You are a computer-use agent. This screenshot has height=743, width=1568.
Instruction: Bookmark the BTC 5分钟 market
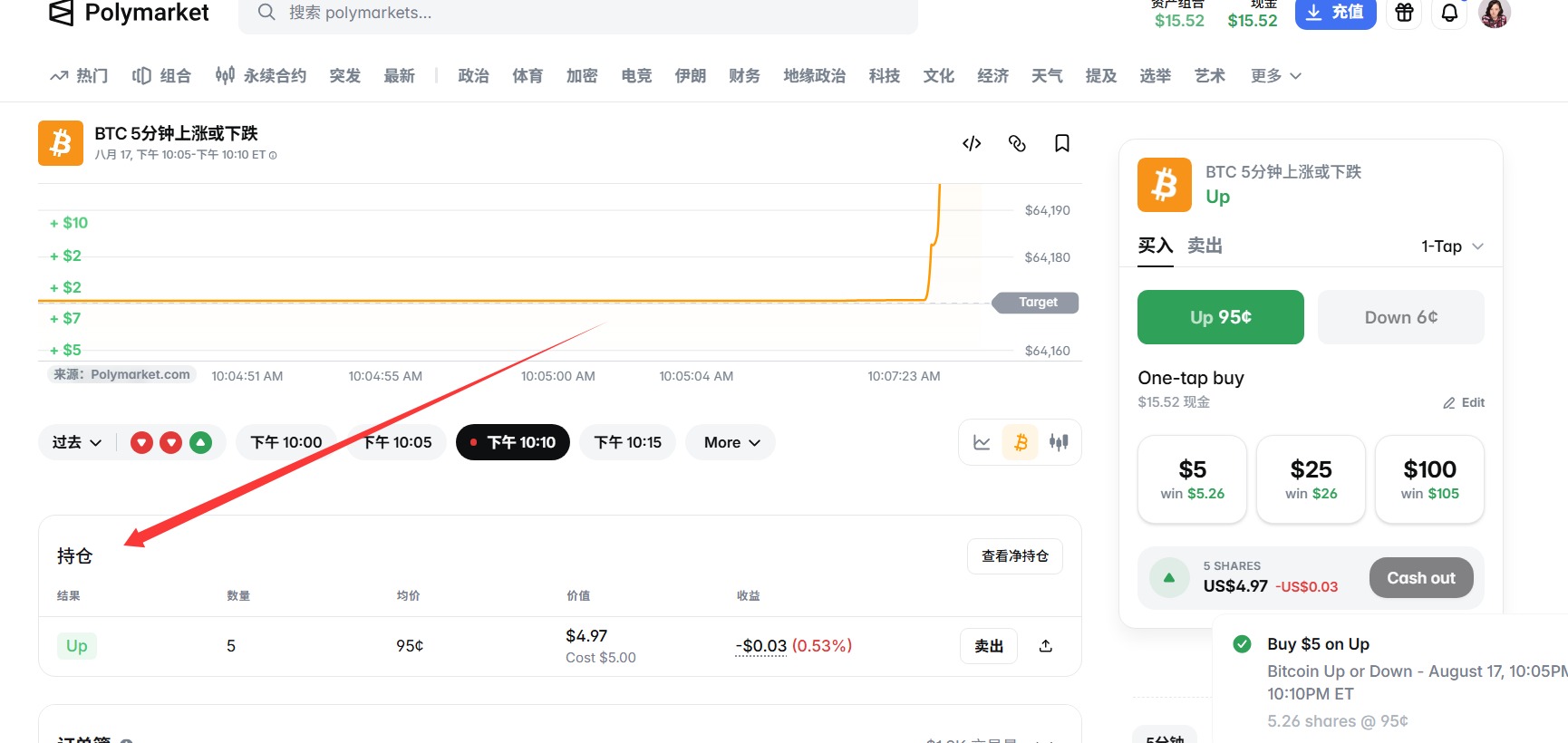[1062, 143]
